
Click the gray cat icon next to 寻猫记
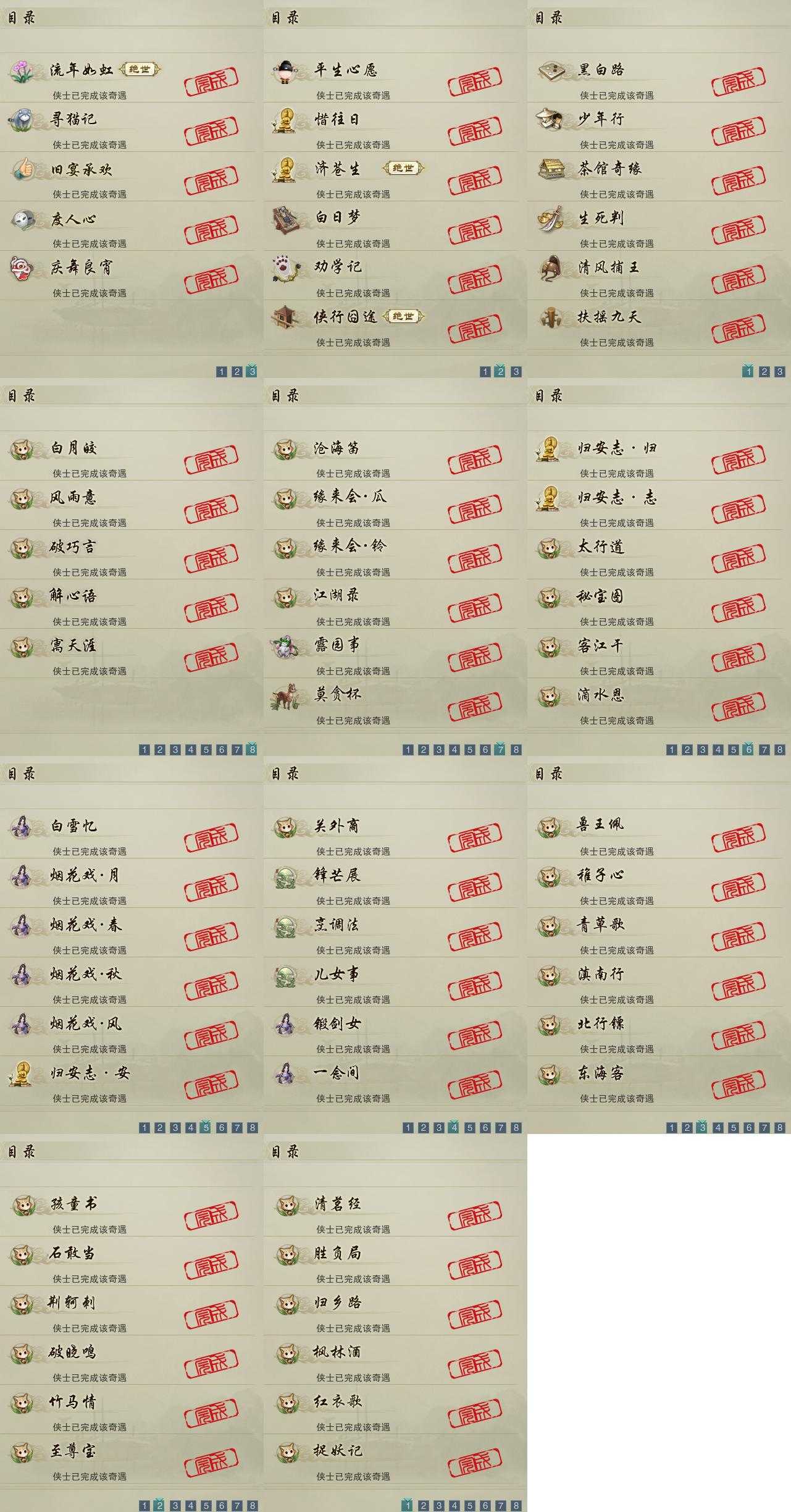pos(23,119)
